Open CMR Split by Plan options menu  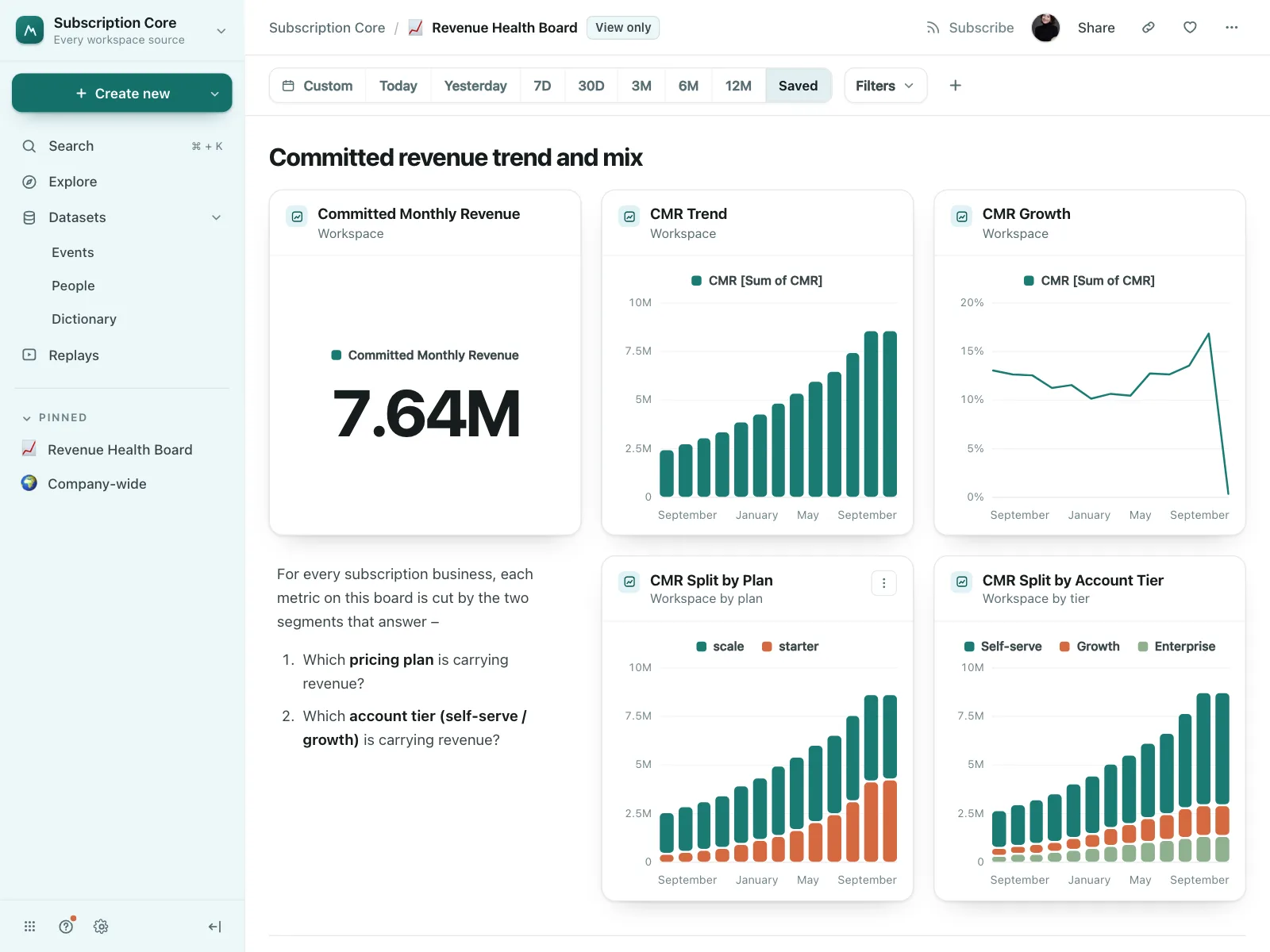pyautogui.click(x=884, y=583)
